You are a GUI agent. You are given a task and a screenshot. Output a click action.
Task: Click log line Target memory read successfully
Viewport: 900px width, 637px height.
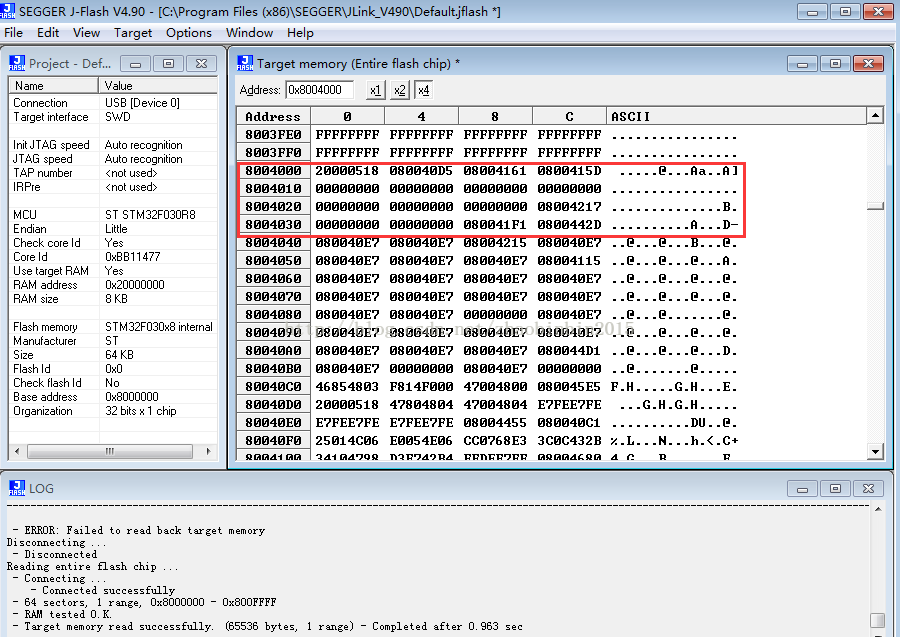[267, 626]
